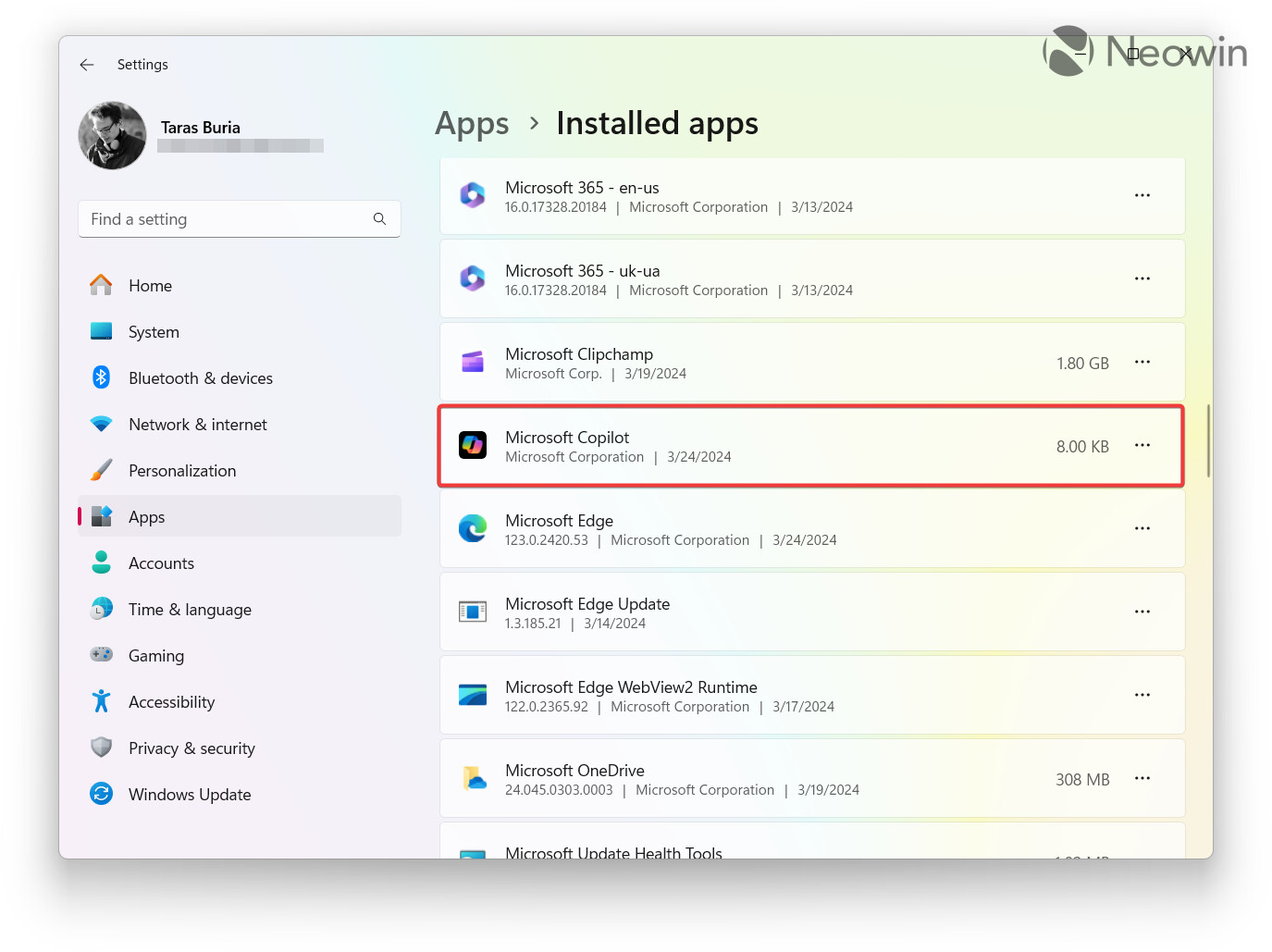Click the Microsoft 365 uk-ua app icon
This screenshot has width=1272, height=952.
473,278
